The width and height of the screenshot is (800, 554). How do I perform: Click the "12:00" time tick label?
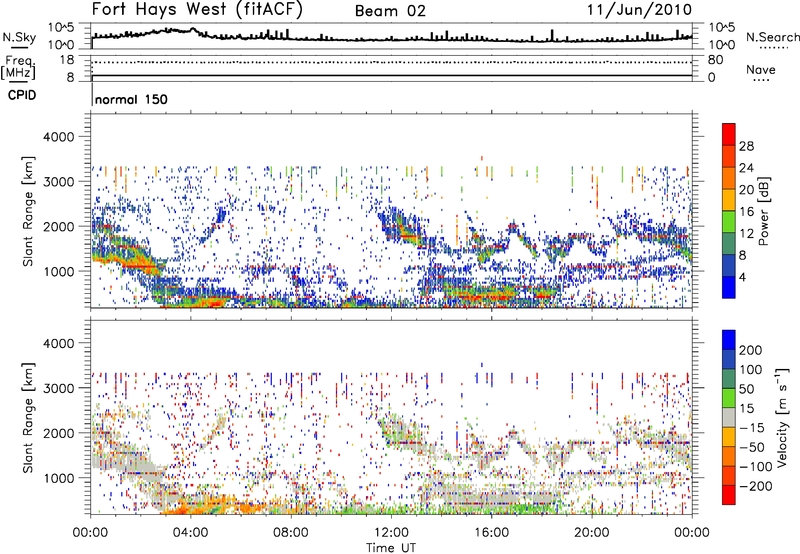[x=391, y=533]
